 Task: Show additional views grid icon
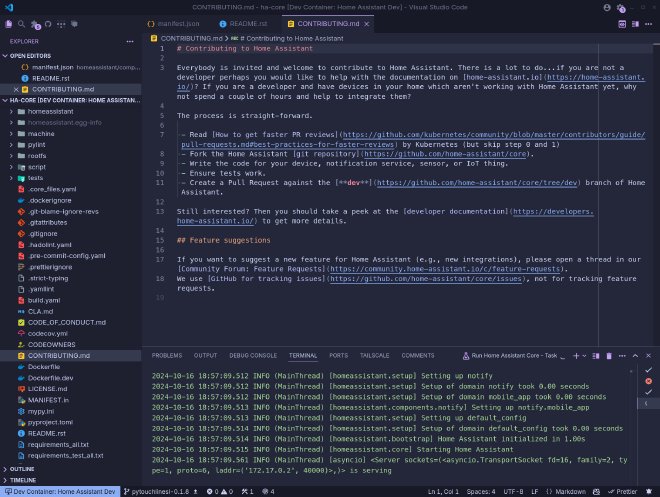click(61, 24)
